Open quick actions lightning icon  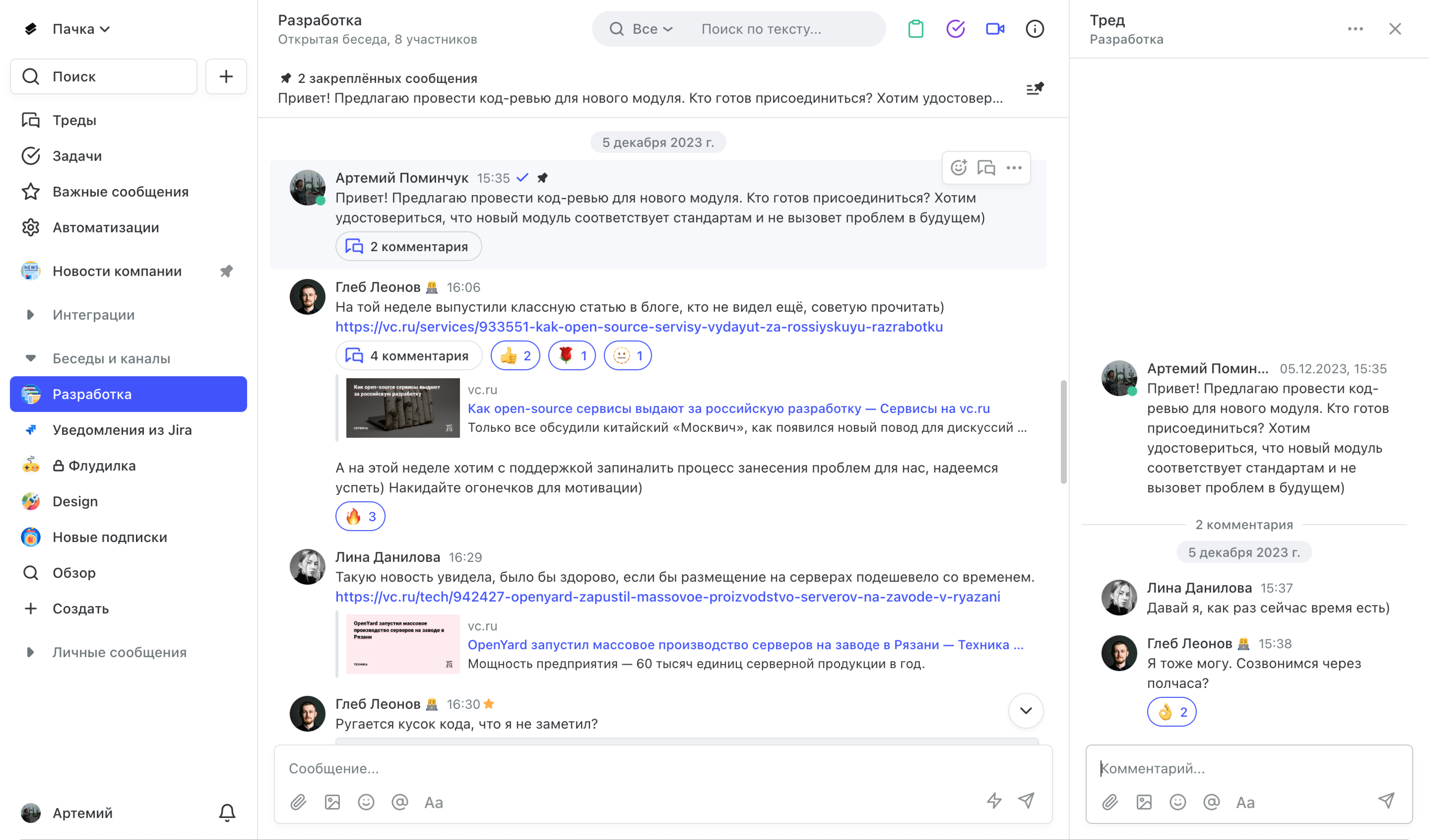tap(994, 801)
